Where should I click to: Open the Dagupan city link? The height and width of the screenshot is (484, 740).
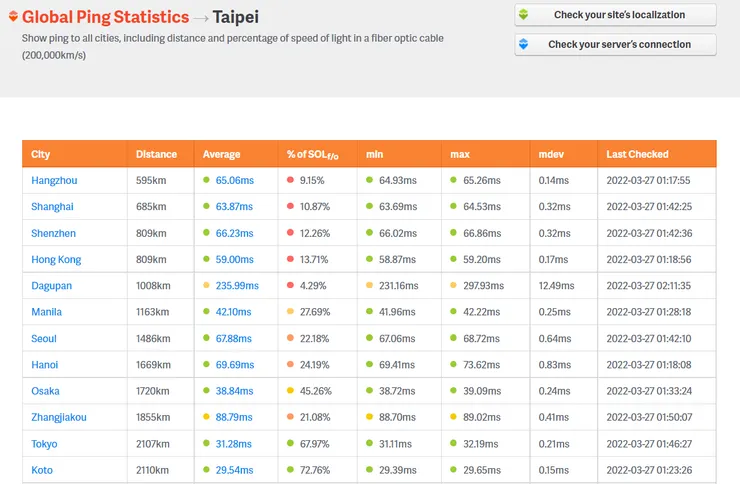click(x=53, y=285)
